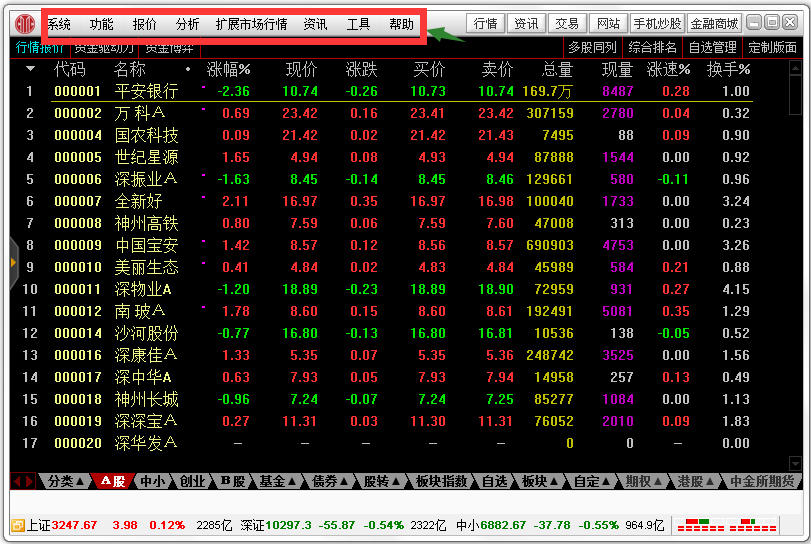Open 多股同列 view
The height and width of the screenshot is (544, 811).
pyautogui.click(x=592, y=48)
